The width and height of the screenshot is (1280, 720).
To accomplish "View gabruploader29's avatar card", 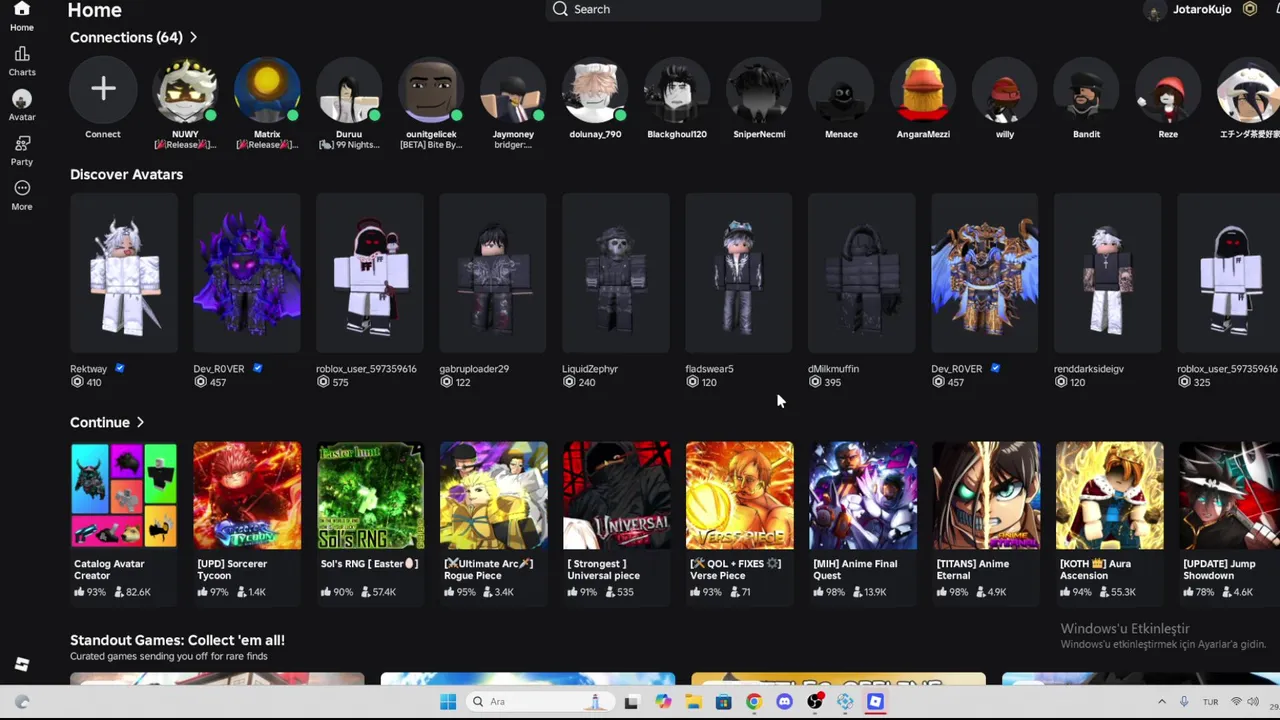I will (x=493, y=274).
